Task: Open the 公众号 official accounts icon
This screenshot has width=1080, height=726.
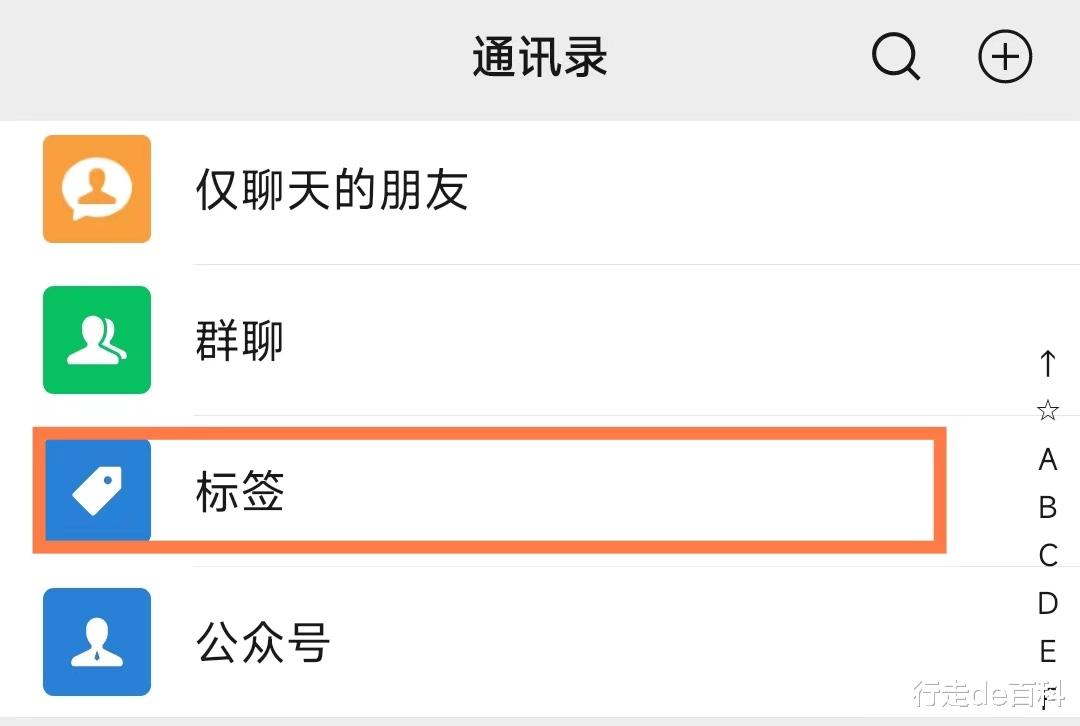Action: click(96, 643)
